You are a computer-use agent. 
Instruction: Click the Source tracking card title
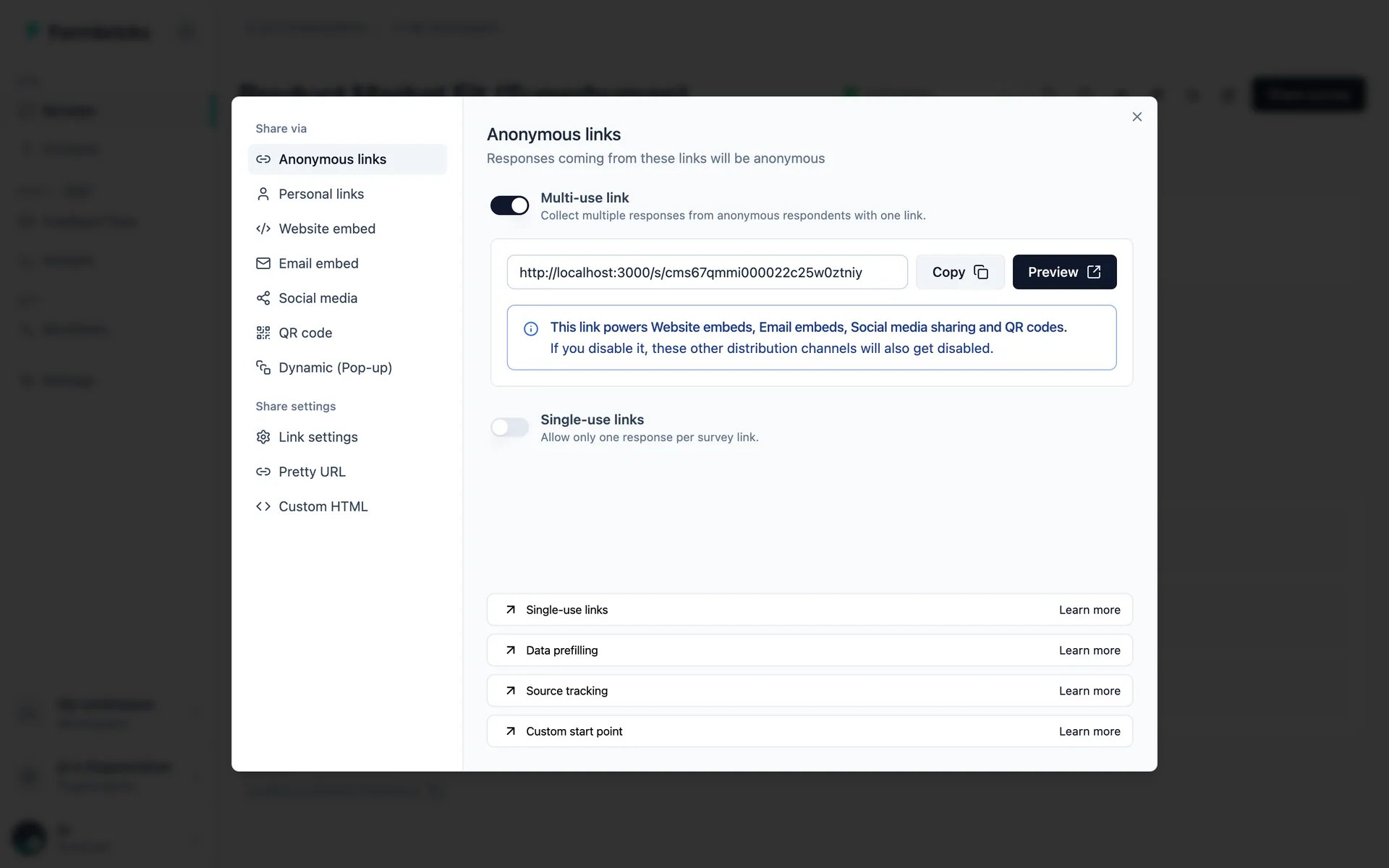566,691
